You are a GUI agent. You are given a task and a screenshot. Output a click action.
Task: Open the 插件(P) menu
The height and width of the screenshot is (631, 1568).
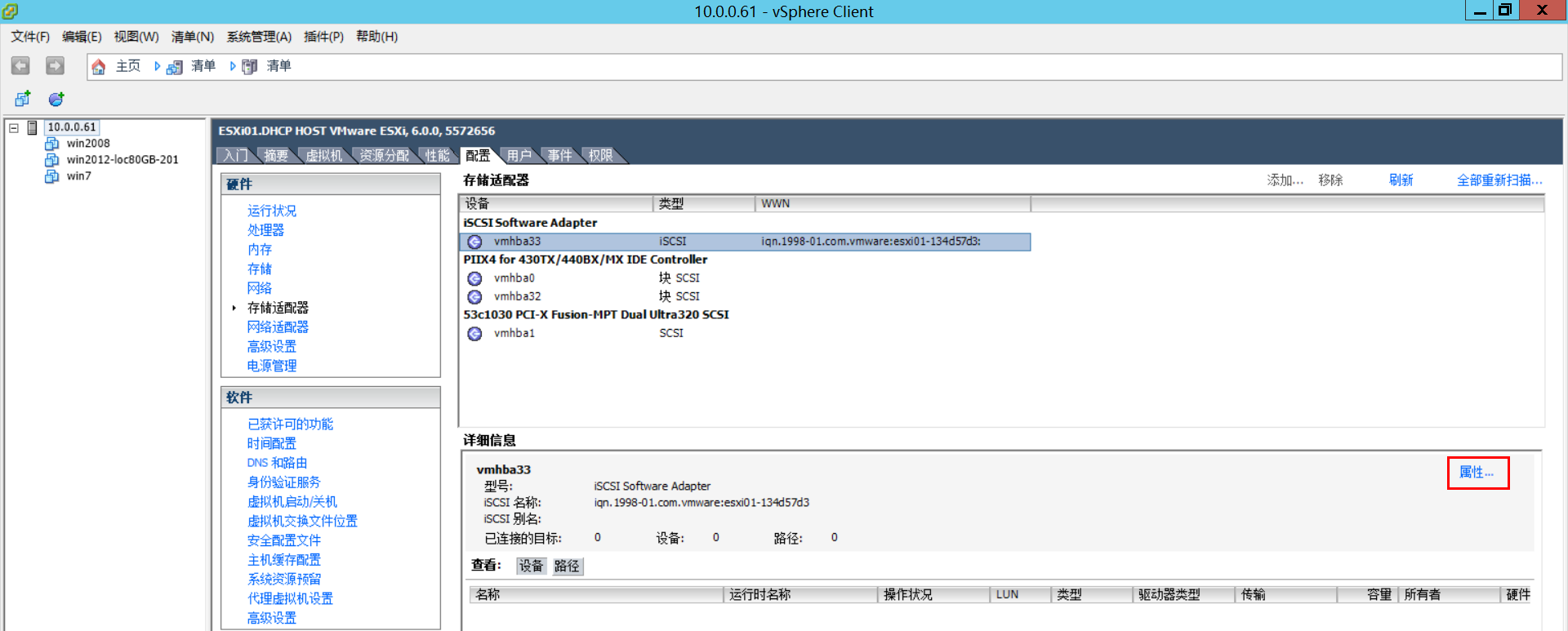(323, 37)
